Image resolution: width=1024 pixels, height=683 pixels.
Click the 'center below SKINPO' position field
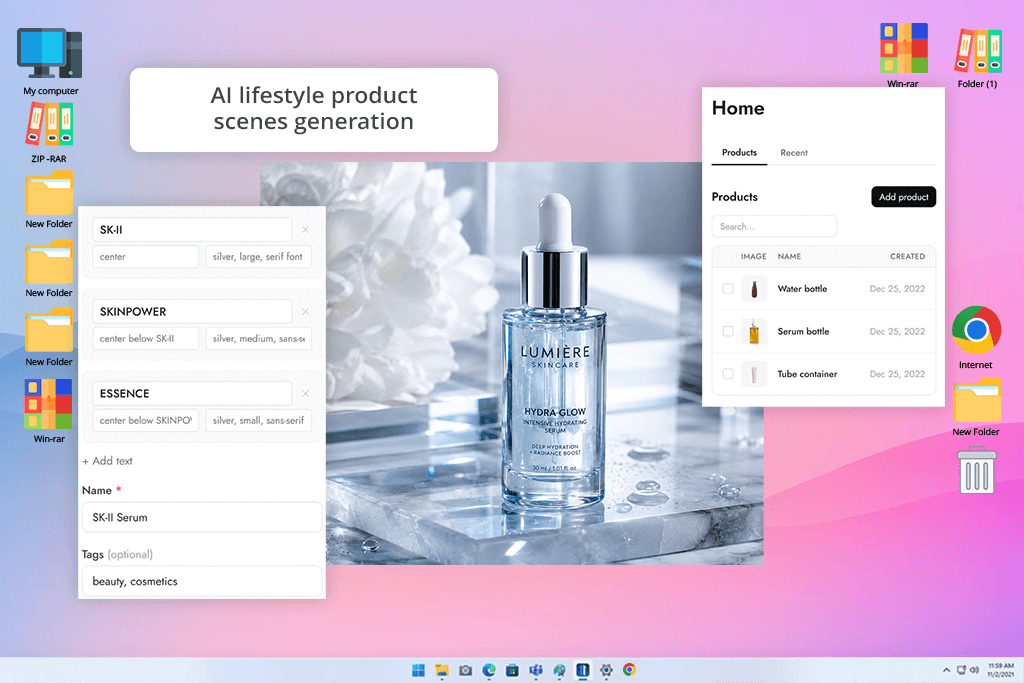point(146,421)
